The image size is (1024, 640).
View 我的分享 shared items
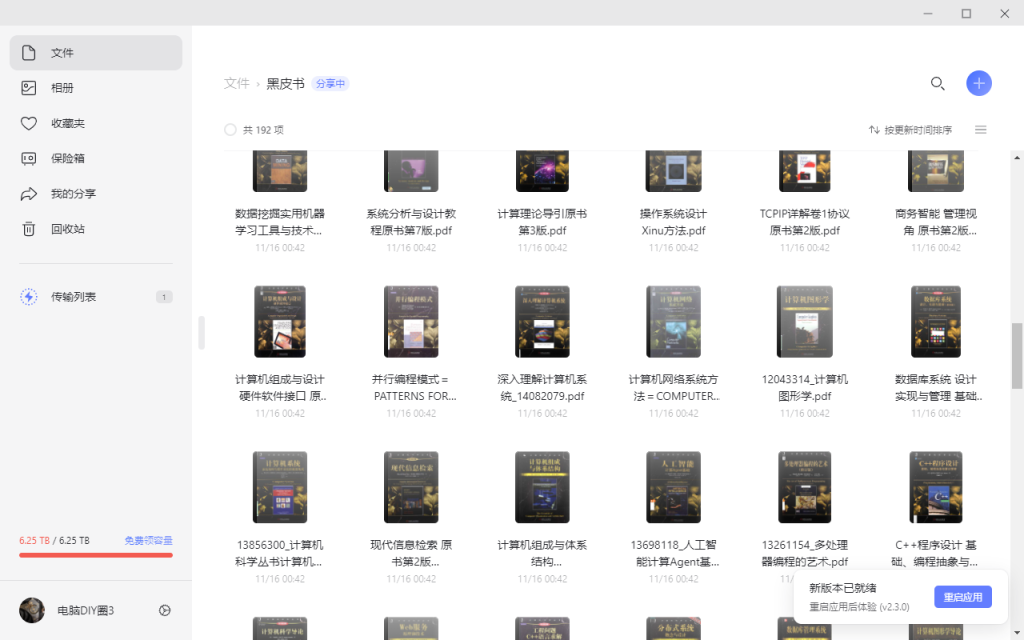click(x=96, y=194)
